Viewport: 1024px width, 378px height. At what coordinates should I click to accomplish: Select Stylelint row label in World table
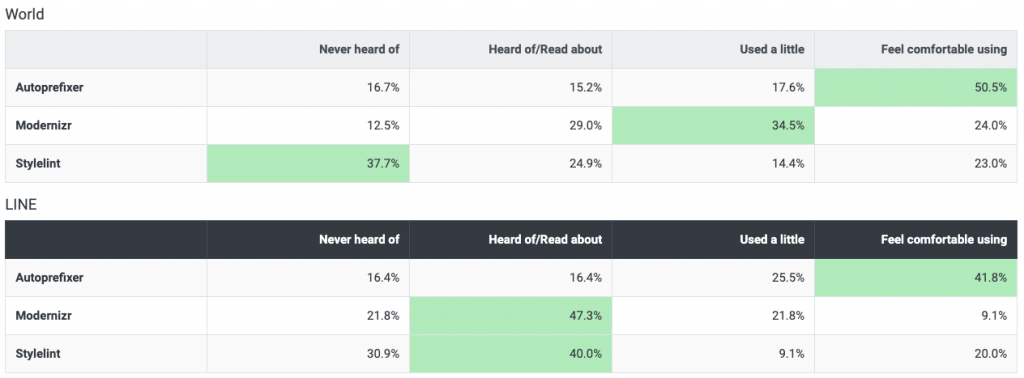tap(38, 163)
